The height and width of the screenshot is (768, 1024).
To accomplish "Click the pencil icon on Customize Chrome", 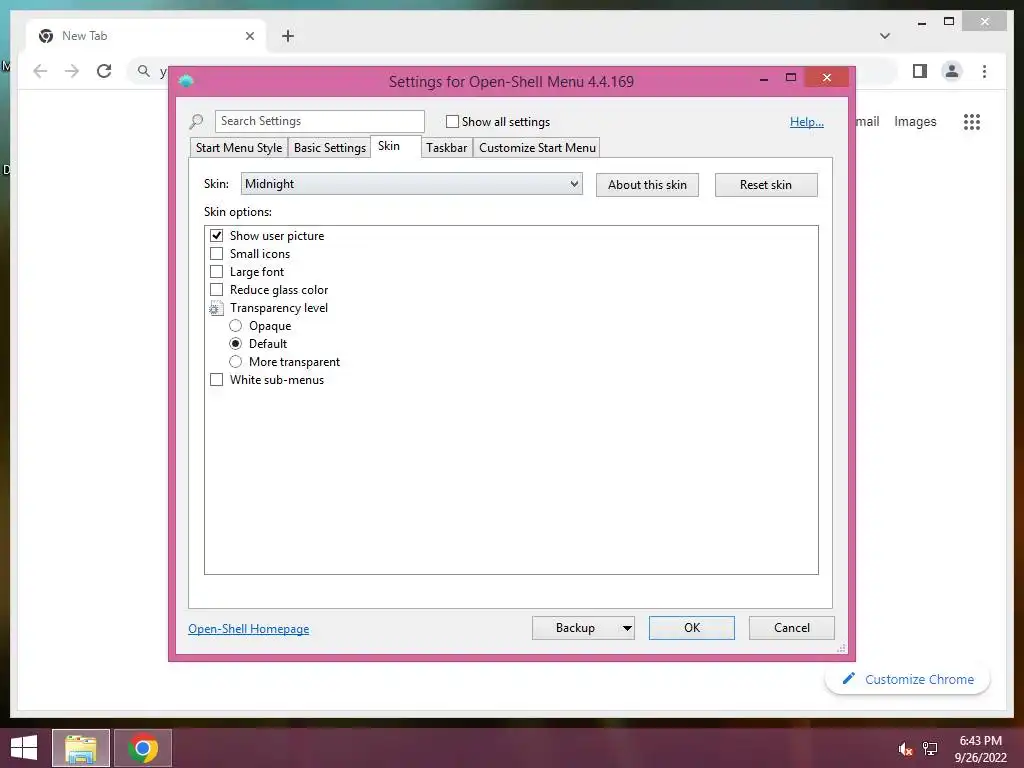I will pyautogui.click(x=848, y=679).
